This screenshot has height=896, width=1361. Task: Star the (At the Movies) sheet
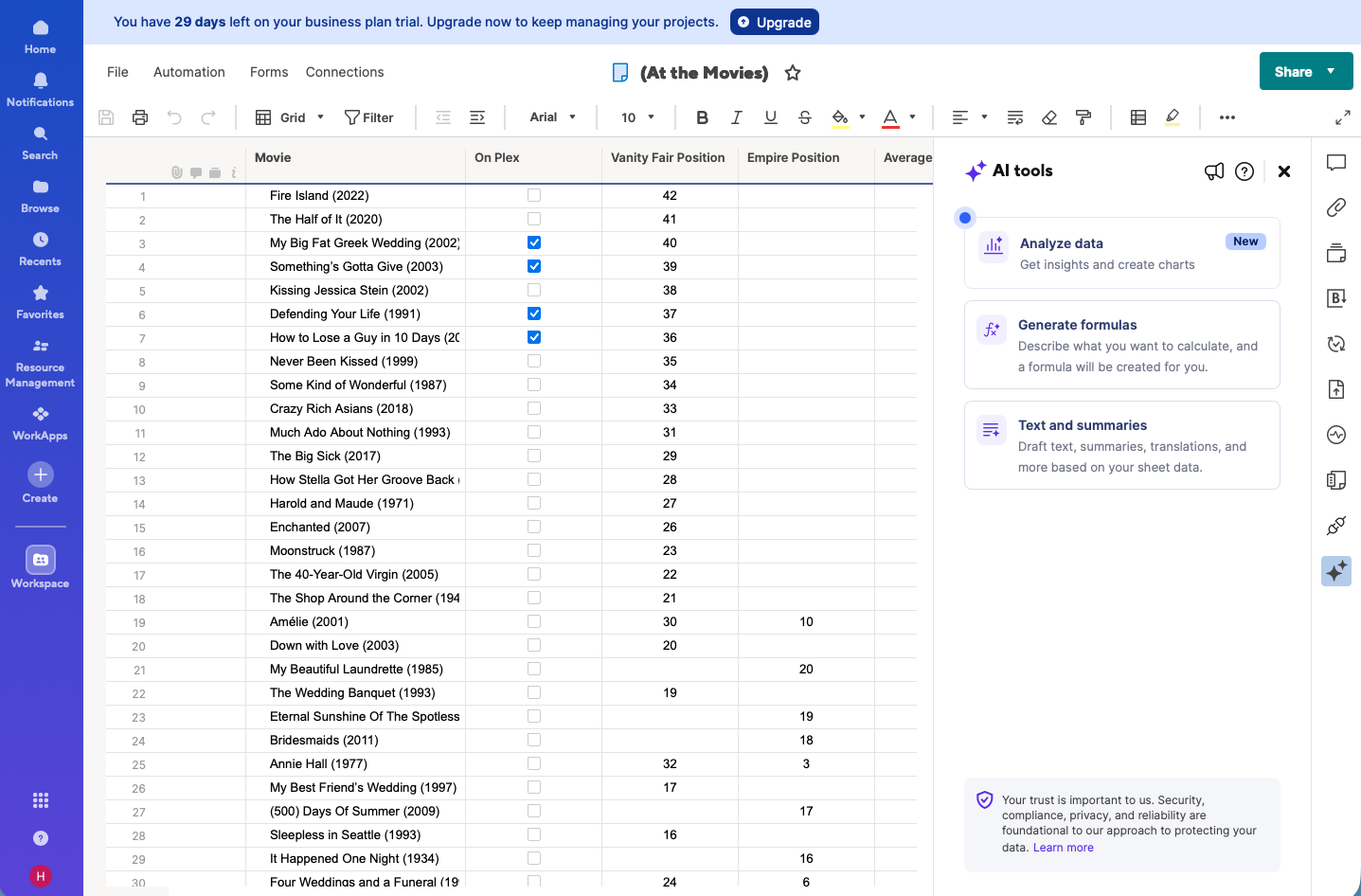[x=793, y=72]
